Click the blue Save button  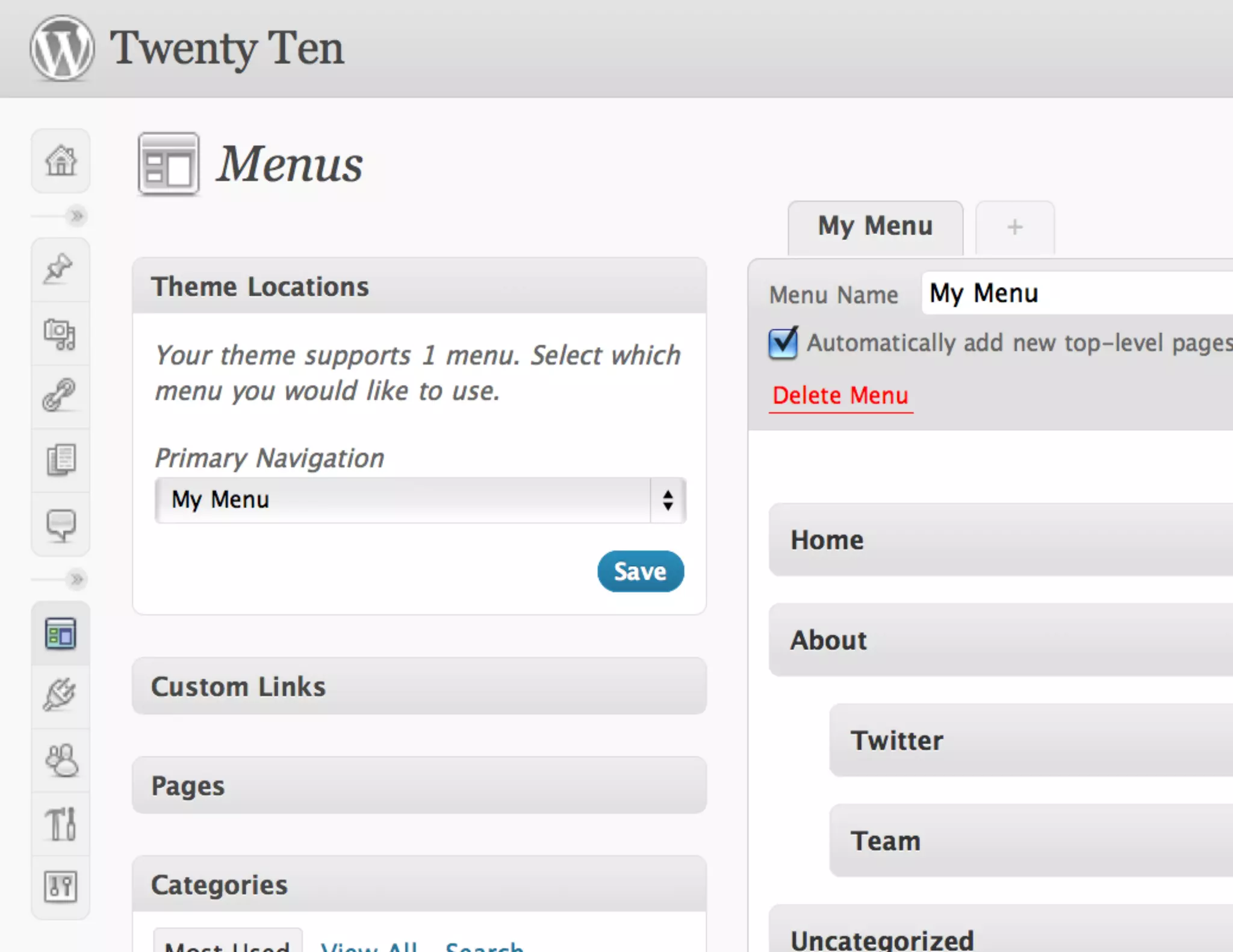640,571
